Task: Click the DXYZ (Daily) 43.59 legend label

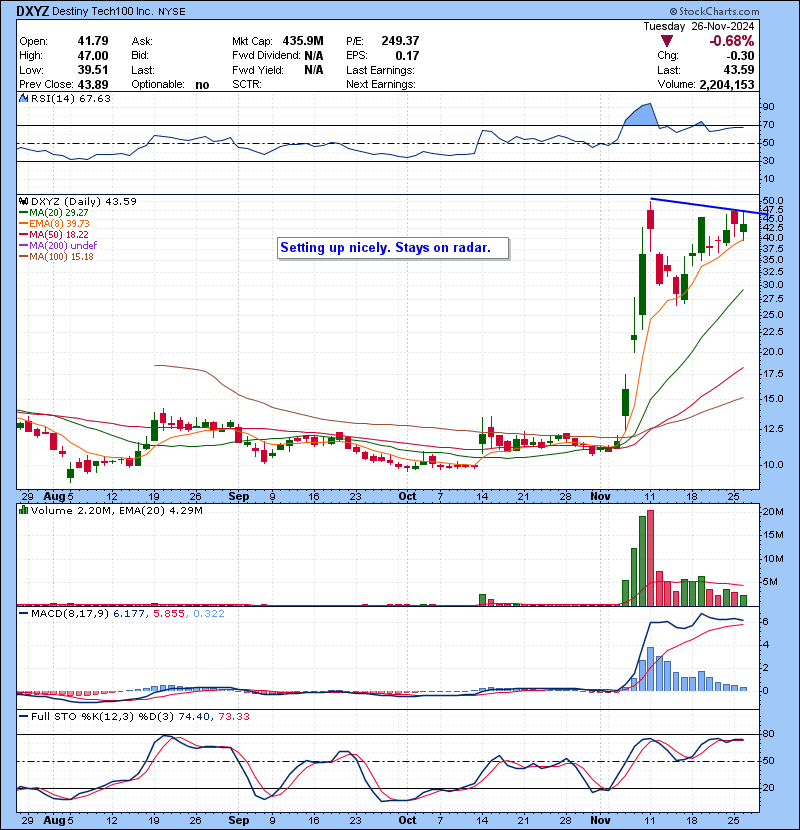Action: [84, 201]
